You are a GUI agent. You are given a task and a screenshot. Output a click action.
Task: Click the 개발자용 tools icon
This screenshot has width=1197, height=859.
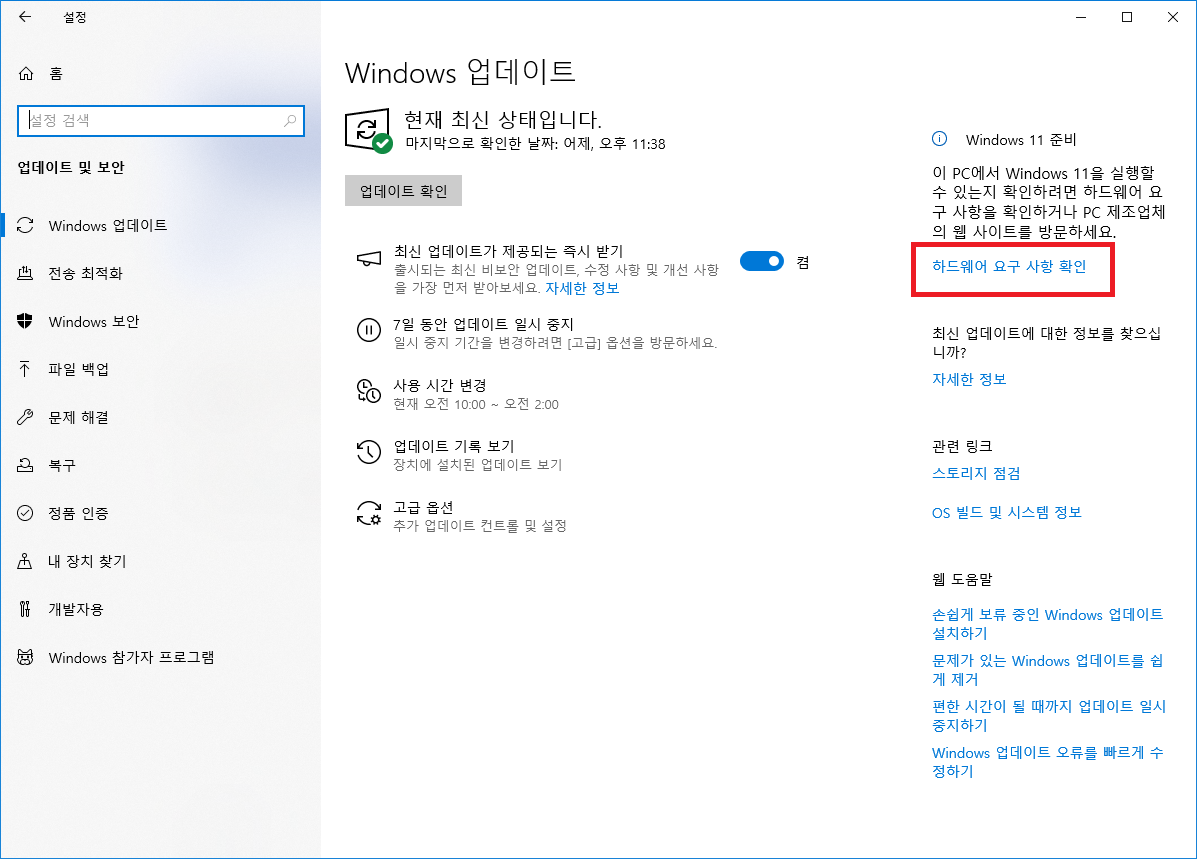tap(25, 609)
